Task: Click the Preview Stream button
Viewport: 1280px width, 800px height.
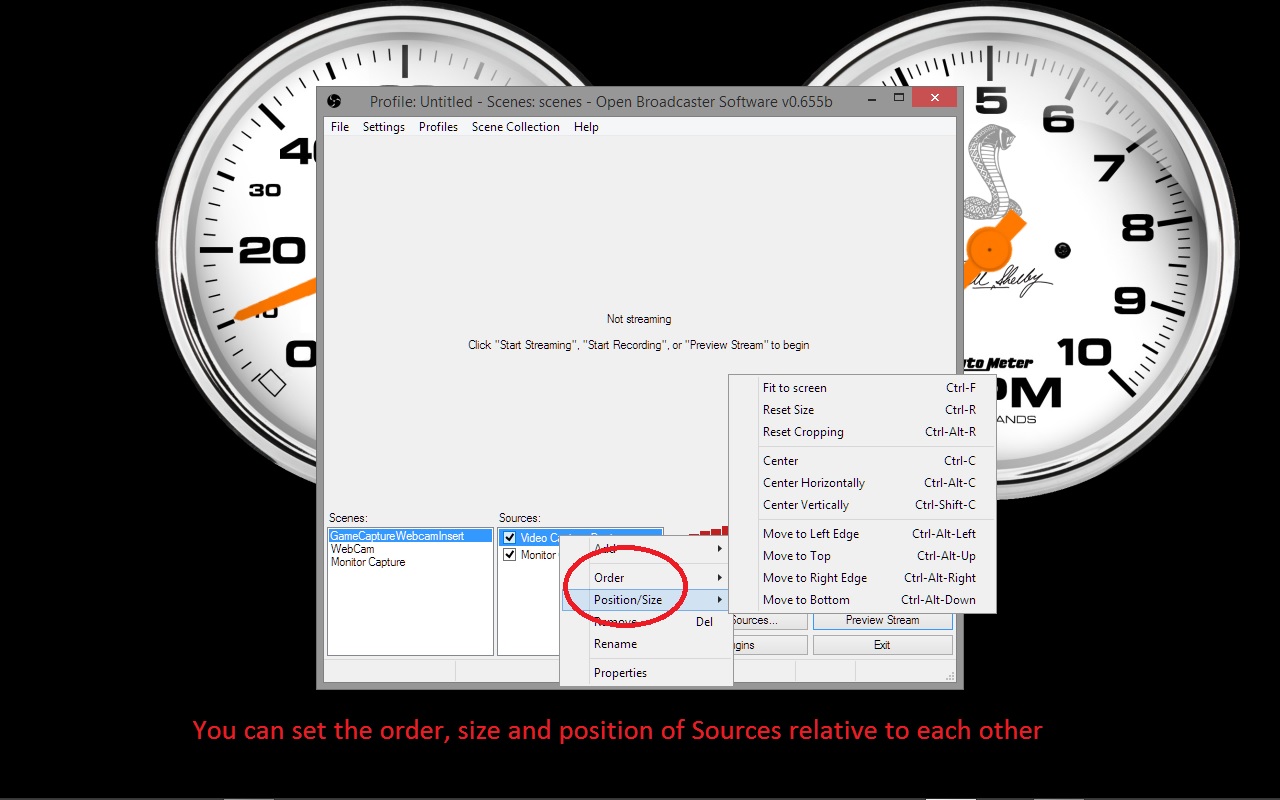Action: (x=883, y=621)
